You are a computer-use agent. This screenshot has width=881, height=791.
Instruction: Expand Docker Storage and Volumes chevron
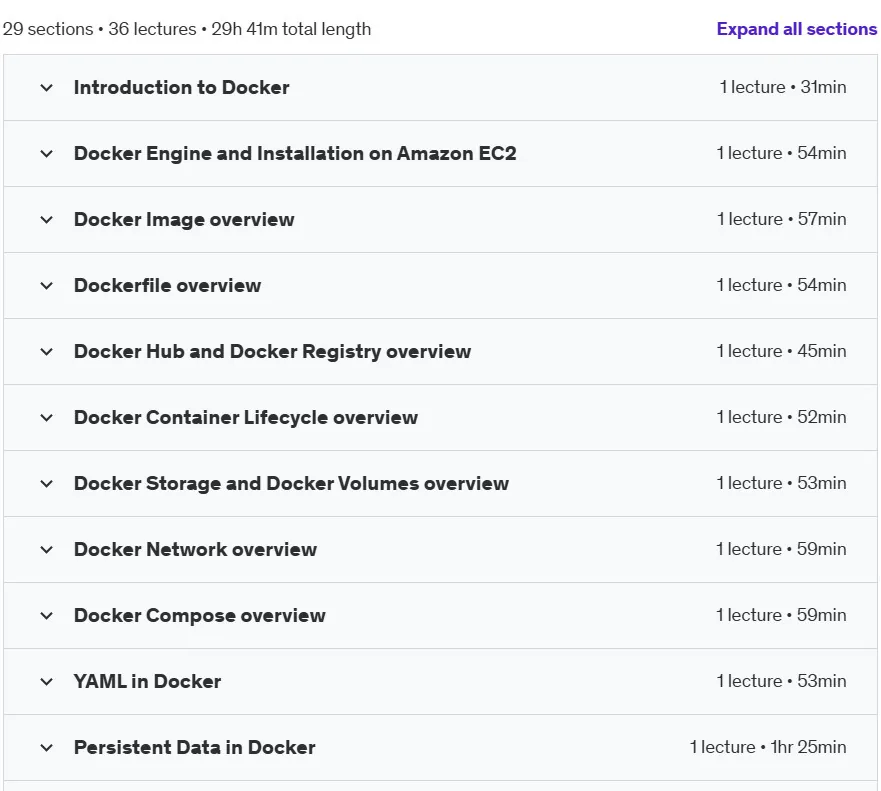tap(47, 484)
